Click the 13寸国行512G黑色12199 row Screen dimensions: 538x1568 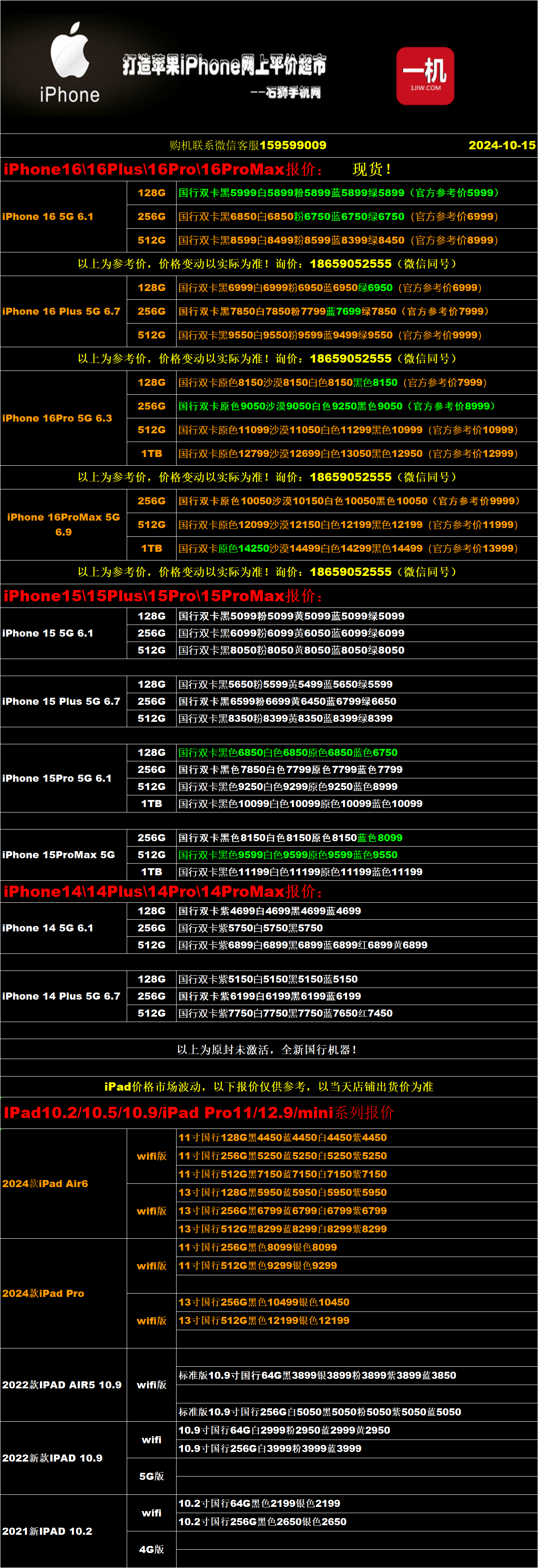point(357,1320)
